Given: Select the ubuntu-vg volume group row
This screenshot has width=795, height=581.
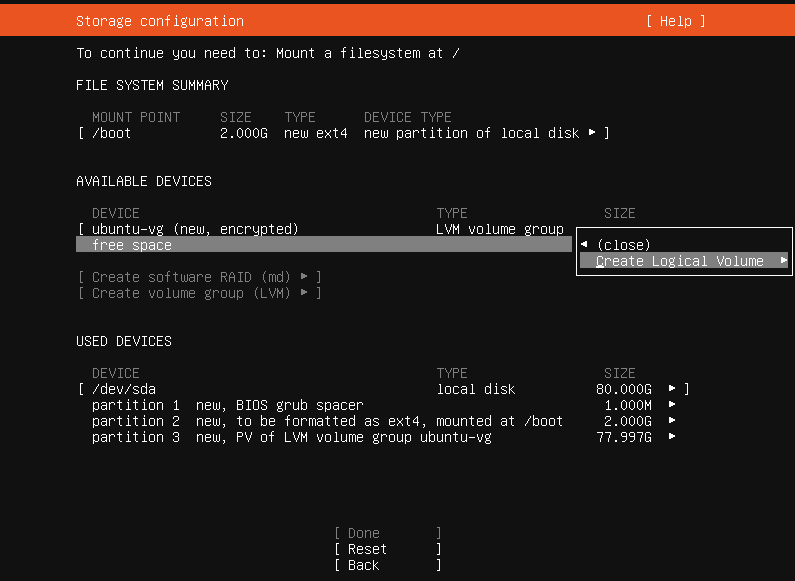Looking at the screenshot, I should (195, 229).
